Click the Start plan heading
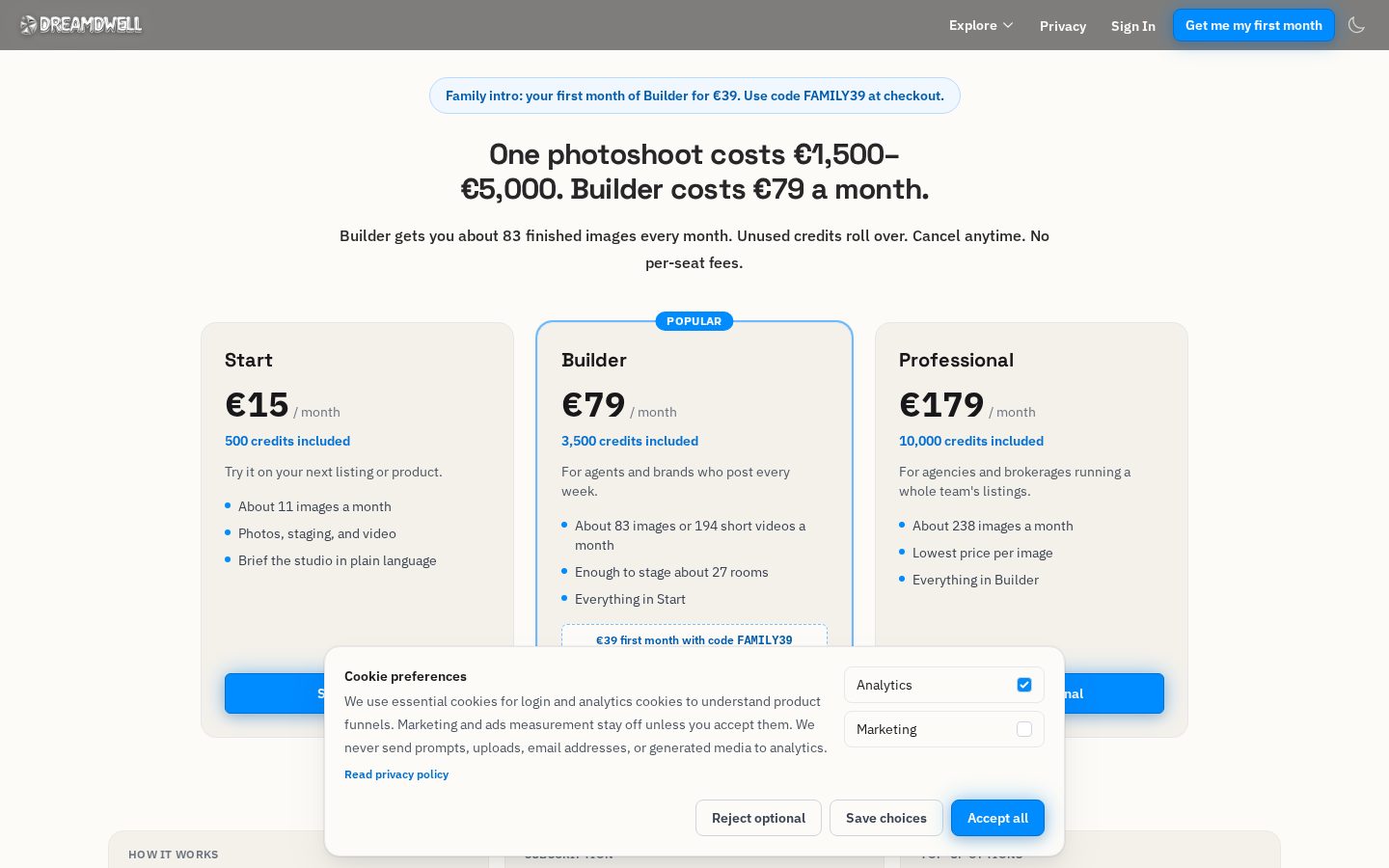Screen dimensions: 1389x868 249,360
